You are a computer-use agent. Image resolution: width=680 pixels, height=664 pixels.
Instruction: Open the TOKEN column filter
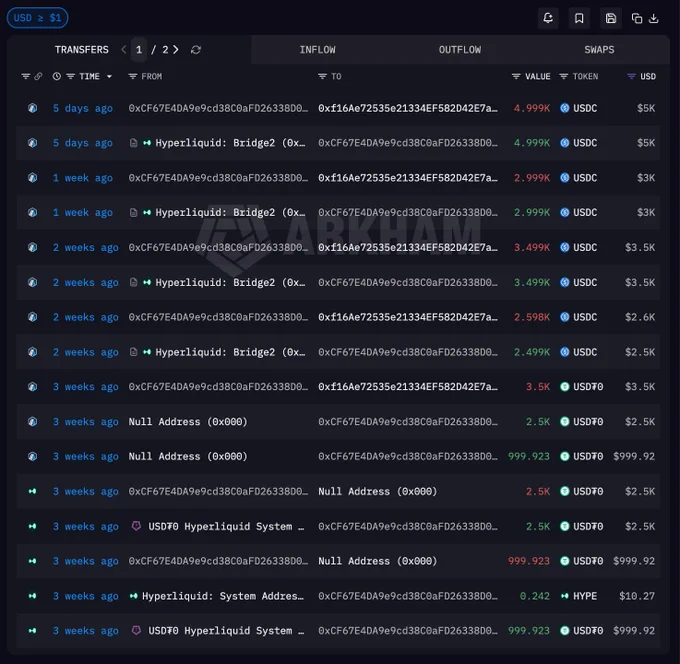(x=564, y=76)
